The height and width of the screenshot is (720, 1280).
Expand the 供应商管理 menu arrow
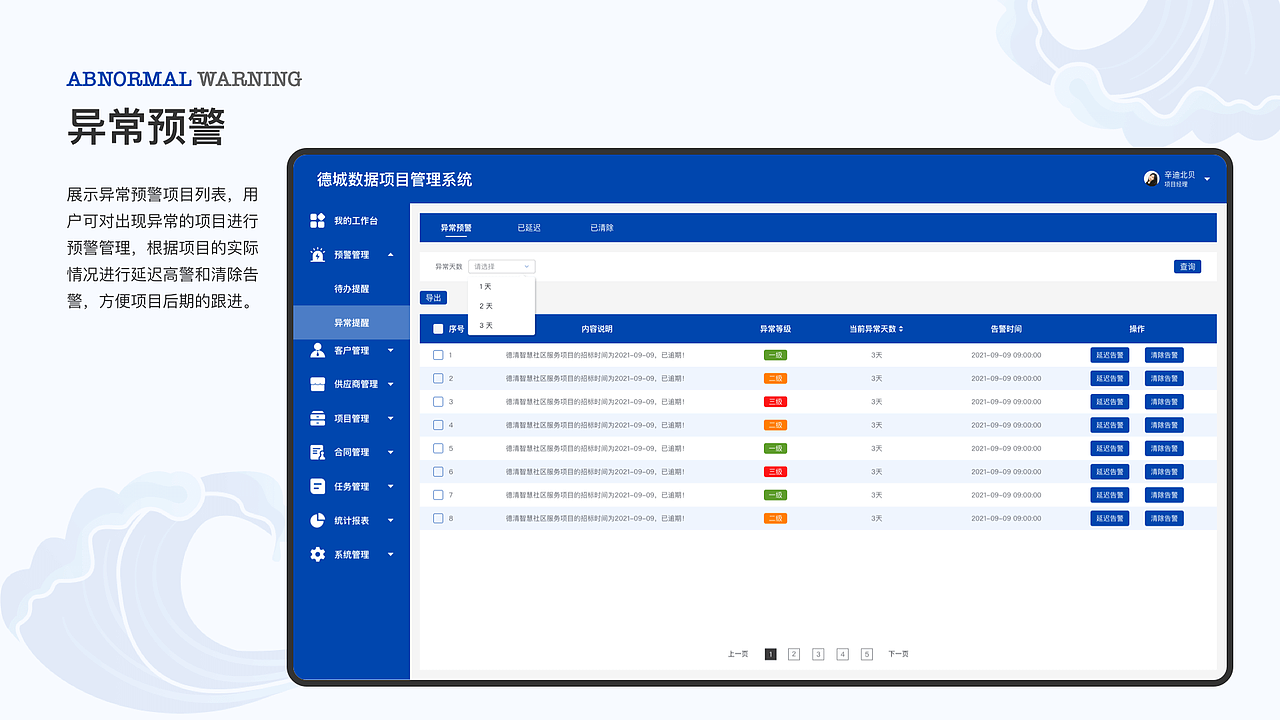coord(391,384)
